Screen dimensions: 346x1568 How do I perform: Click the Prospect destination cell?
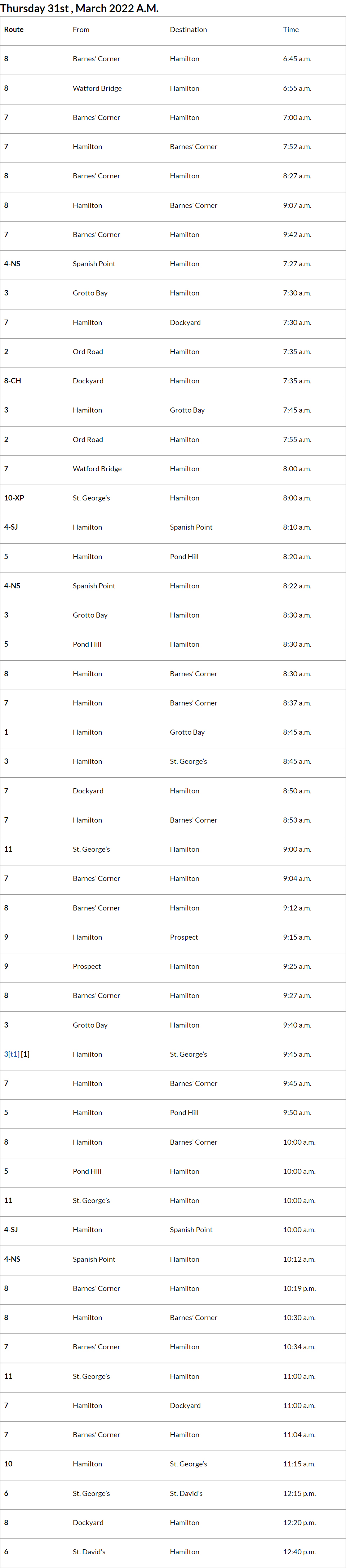184,937
